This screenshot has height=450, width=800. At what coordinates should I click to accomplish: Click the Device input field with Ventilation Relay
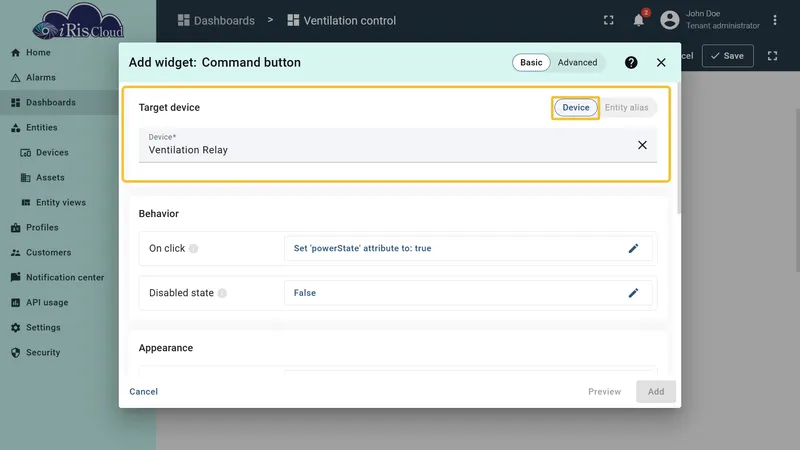click(x=397, y=145)
